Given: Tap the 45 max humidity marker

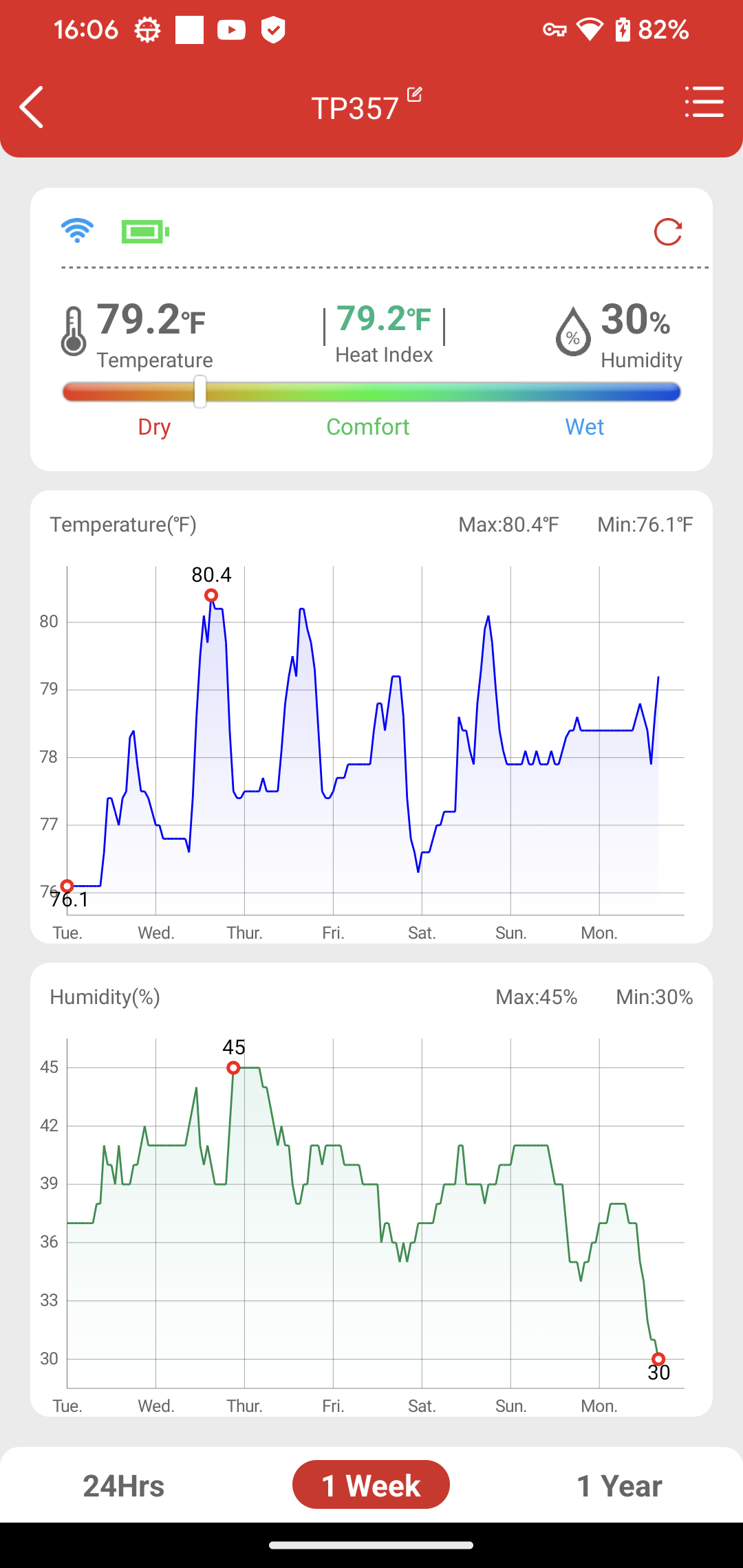Looking at the screenshot, I should pyautogui.click(x=233, y=1068).
